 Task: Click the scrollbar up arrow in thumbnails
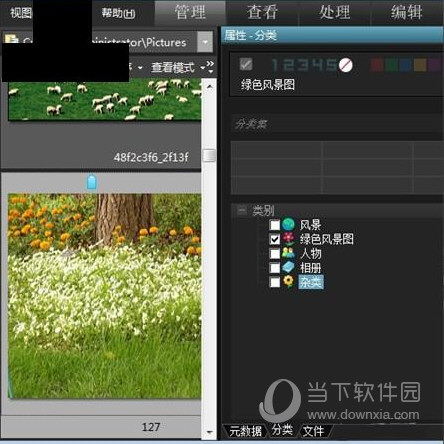pos(209,86)
